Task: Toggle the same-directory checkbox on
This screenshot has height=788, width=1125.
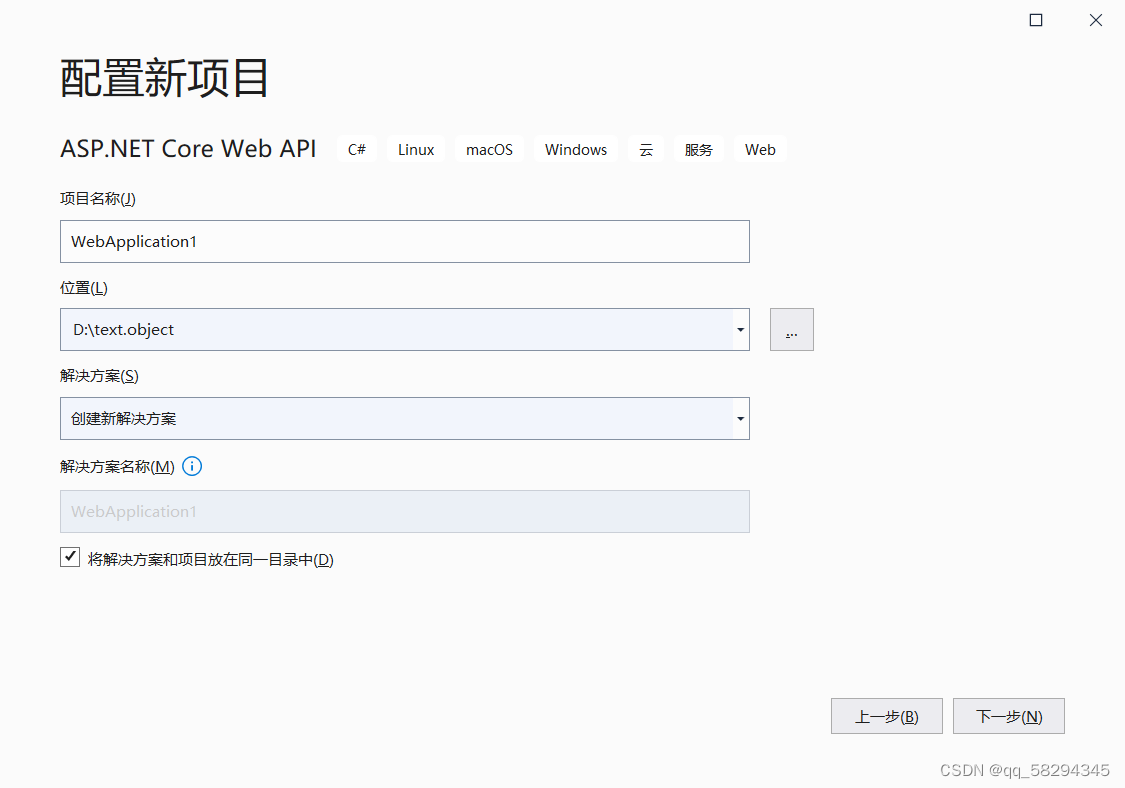Action: (x=70, y=556)
